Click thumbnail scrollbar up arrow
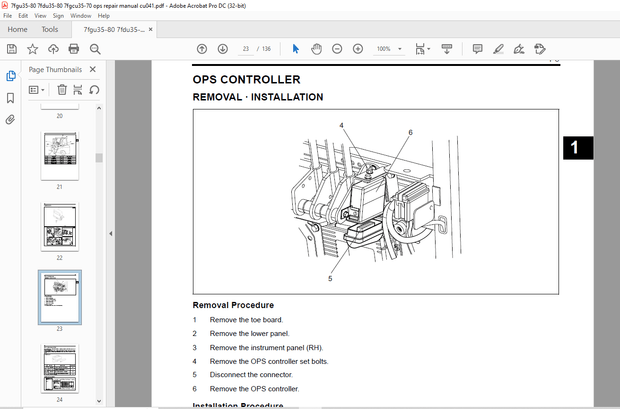 (99, 108)
